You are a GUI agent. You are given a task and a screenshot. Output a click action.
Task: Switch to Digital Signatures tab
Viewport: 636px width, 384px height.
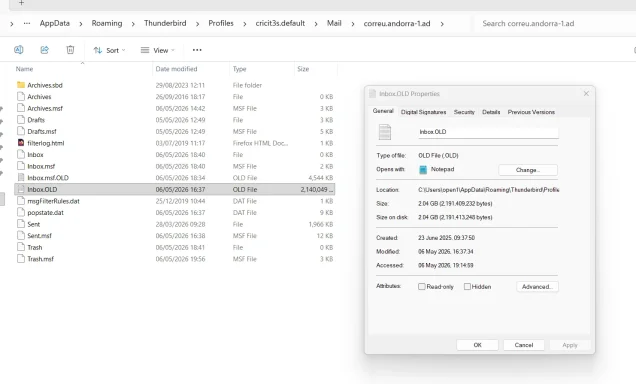pyautogui.click(x=423, y=112)
